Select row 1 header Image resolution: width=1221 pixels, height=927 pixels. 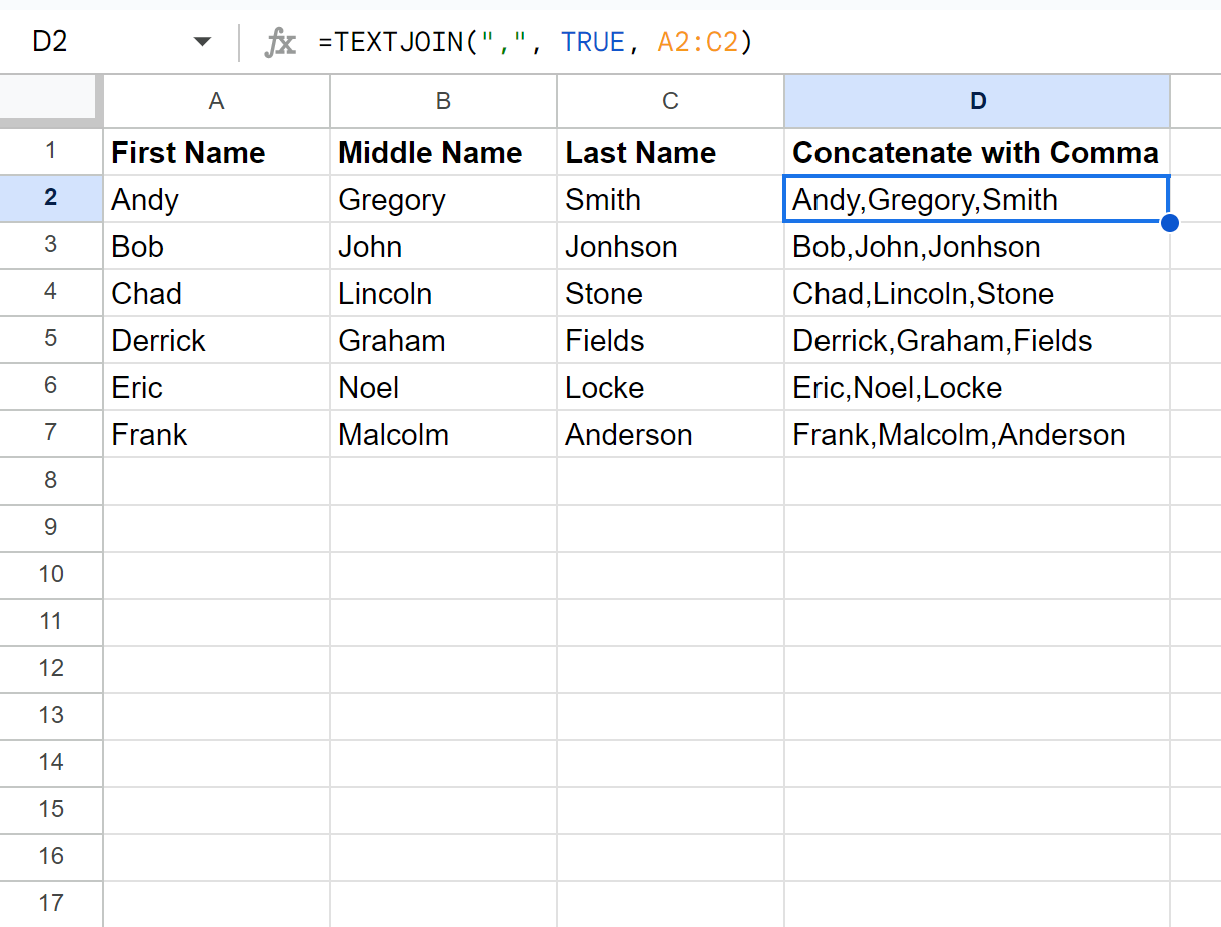tap(51, 152)
